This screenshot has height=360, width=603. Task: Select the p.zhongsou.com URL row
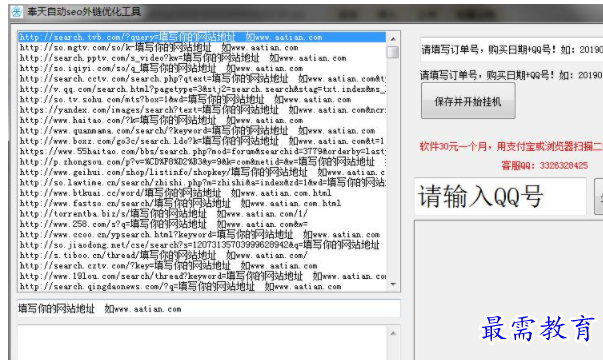[x=202, y=162]
